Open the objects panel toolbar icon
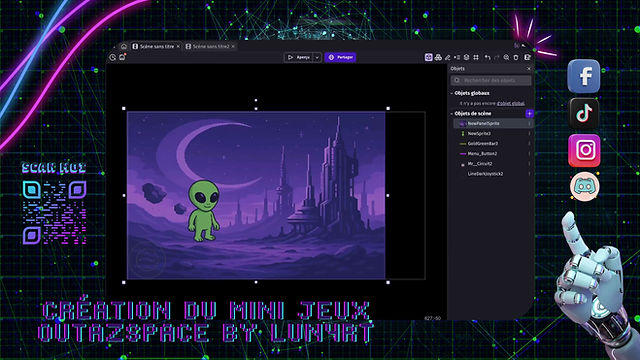The width and height of the screenshot is (640, 360). click(438, 58)
